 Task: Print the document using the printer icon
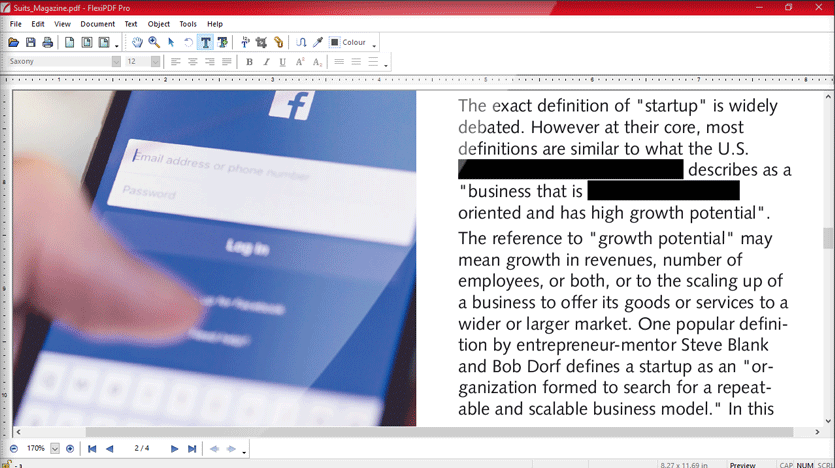point(47,43)
